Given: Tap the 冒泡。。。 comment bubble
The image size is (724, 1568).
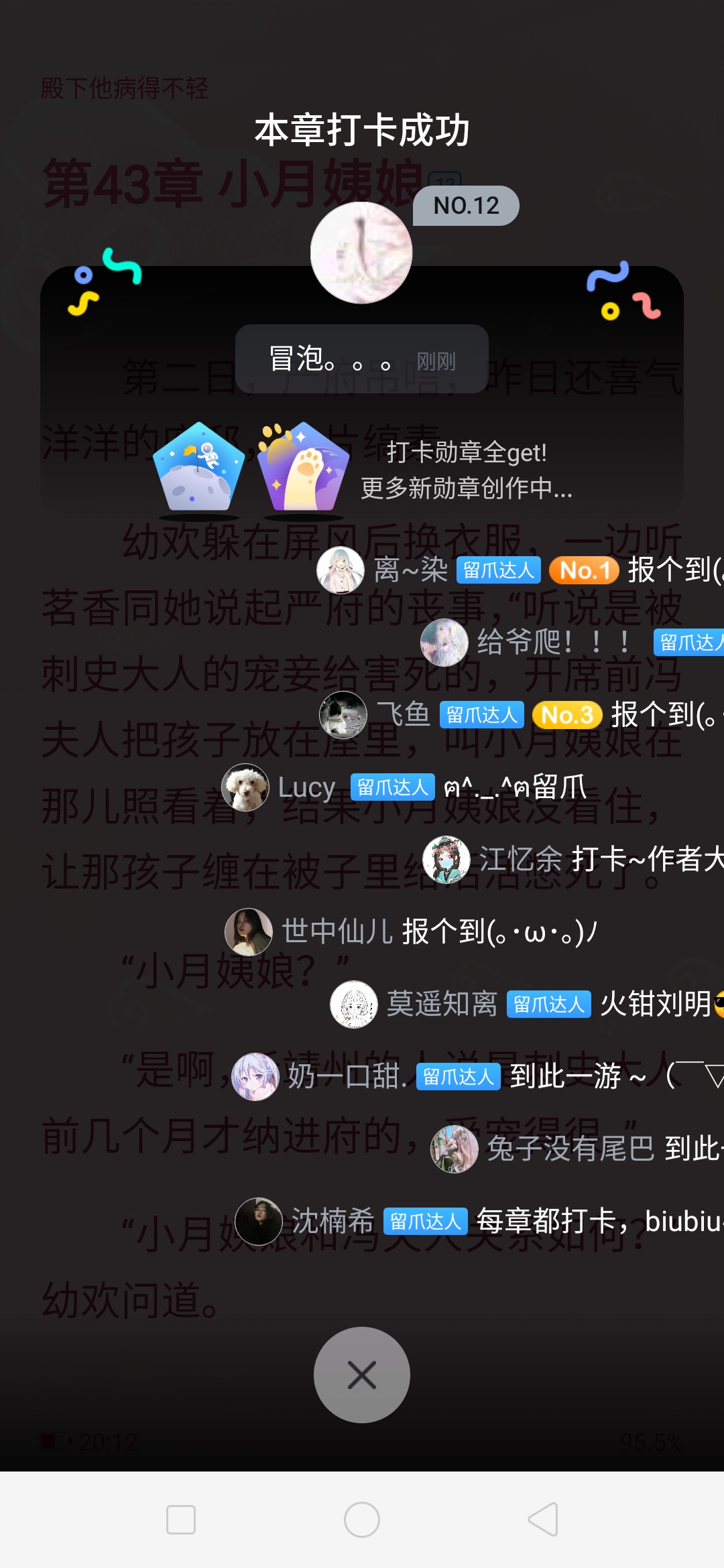Looking at the screenshot, I should coord(362,359).
